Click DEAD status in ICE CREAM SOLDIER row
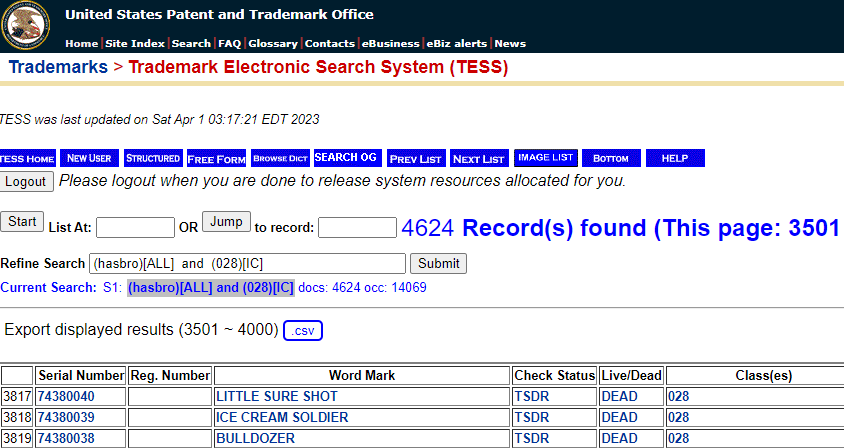This screenshot has width=844, height=448. coord(620,417)
